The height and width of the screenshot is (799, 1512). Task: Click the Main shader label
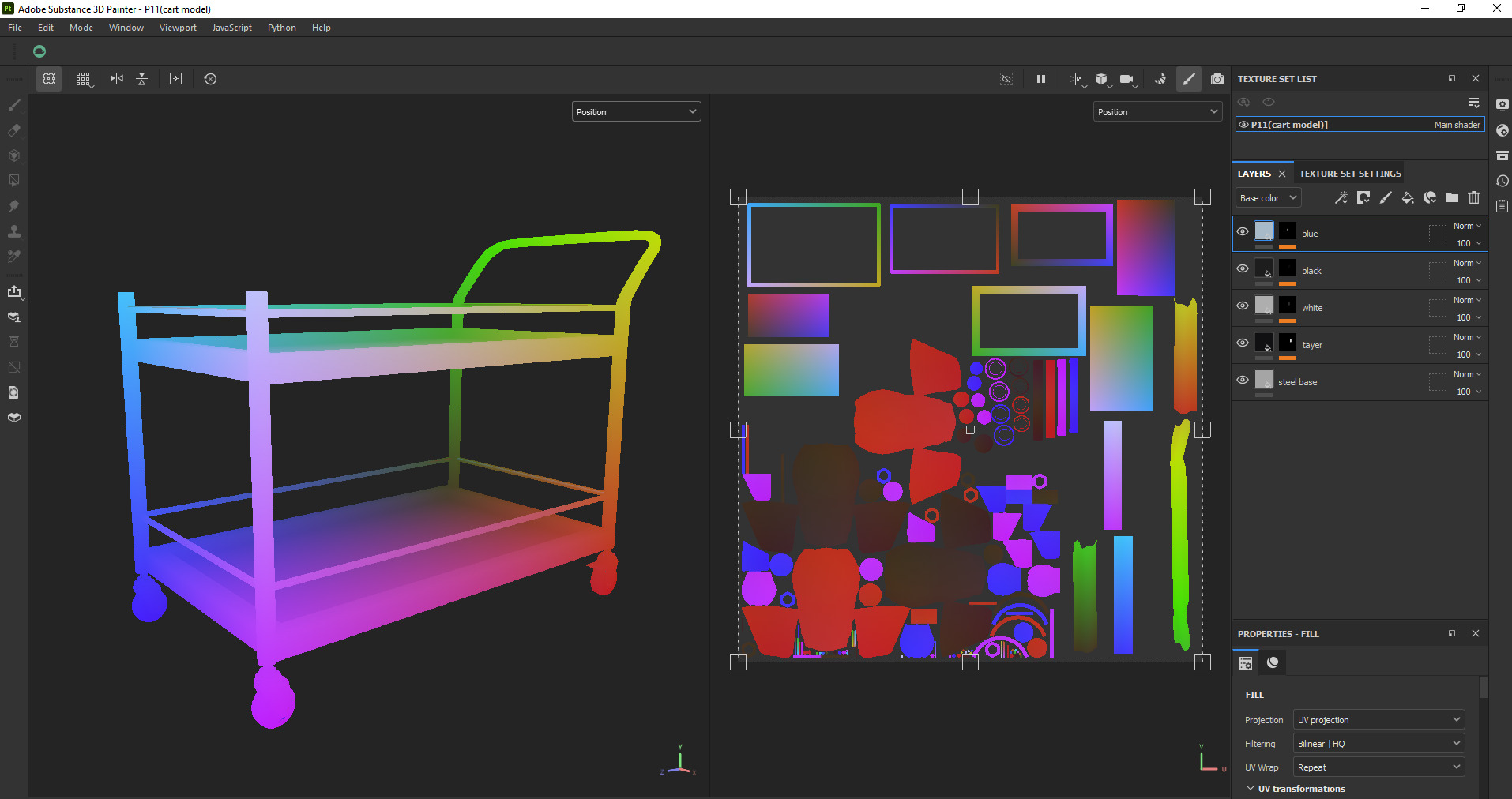pos(1457,125)
